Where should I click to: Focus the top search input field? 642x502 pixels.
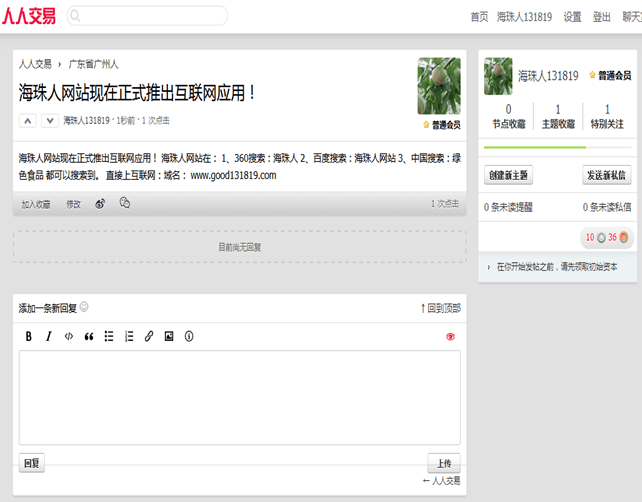point(147,16)
